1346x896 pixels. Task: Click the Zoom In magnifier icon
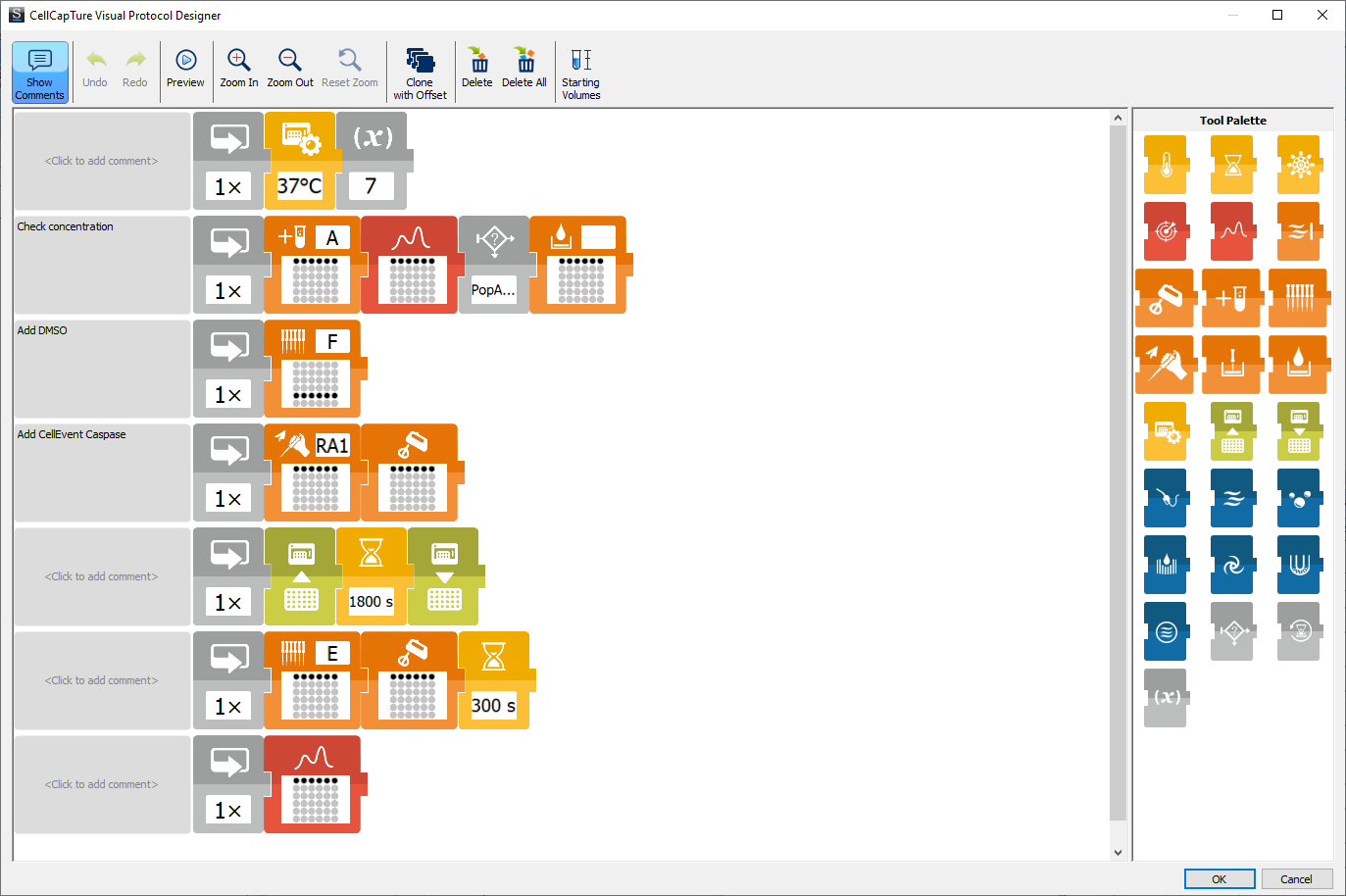pos(239,61)
